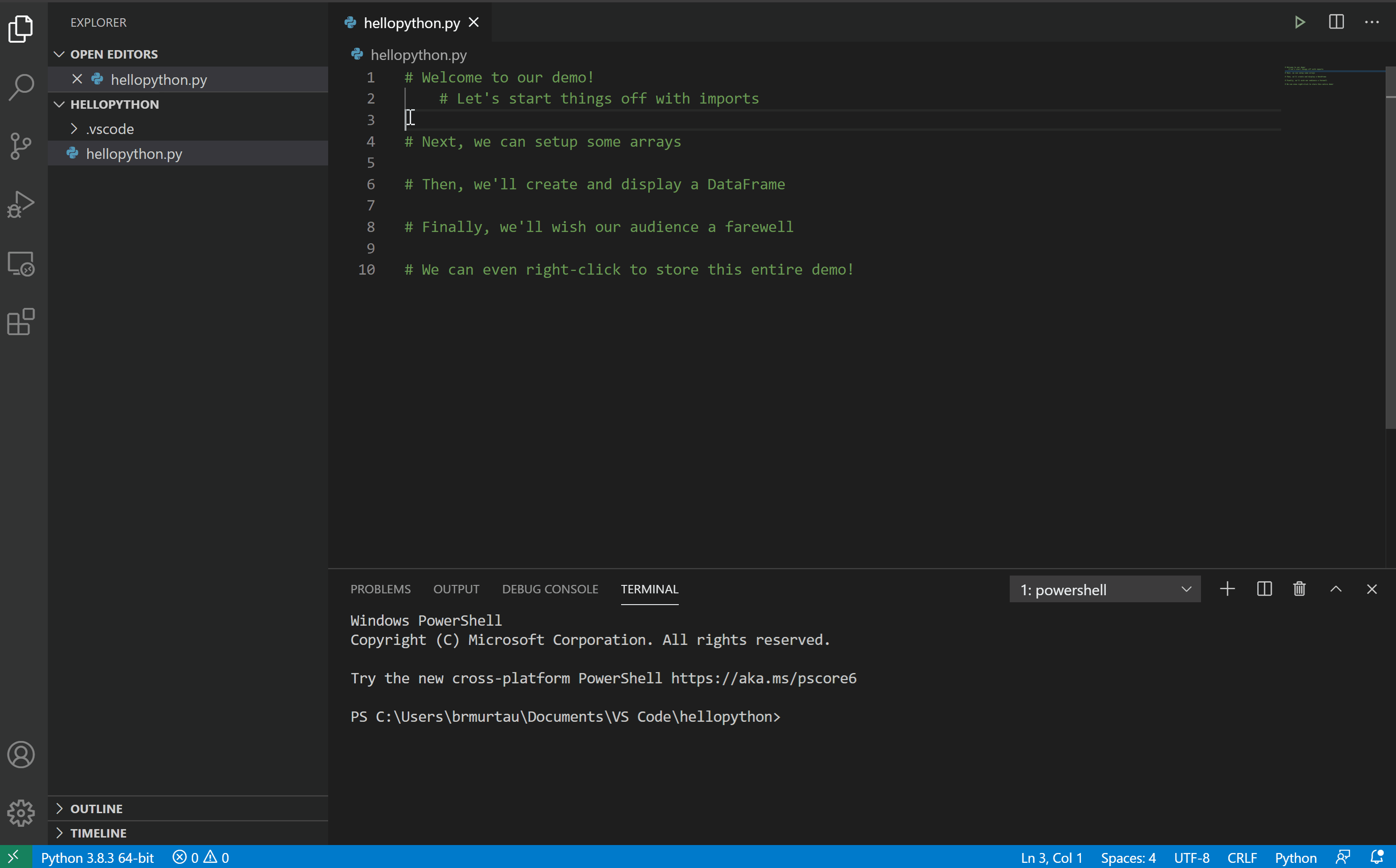Viewport: 1396px width, 868px height.
Task: Run the Python file with the play icon
Action: 1299,22
